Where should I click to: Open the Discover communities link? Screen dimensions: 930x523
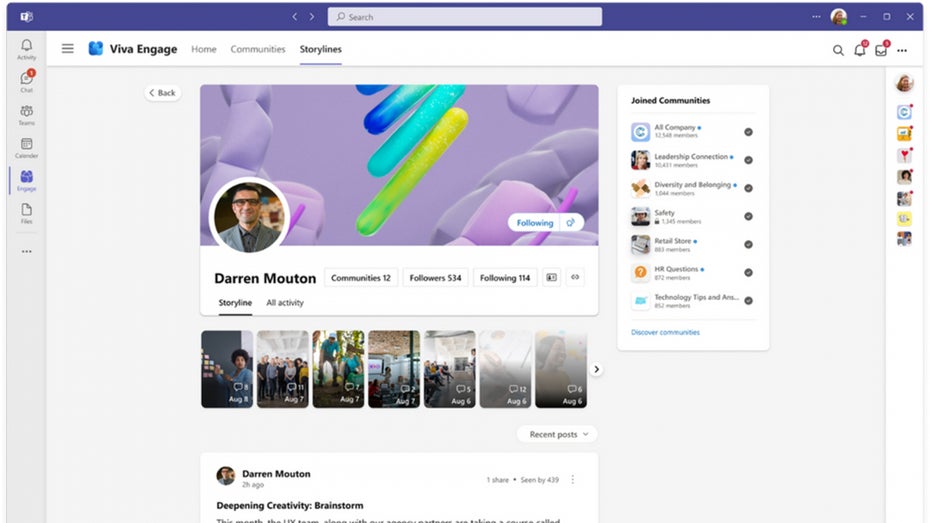pyautogui.click(x=665, y=332)
